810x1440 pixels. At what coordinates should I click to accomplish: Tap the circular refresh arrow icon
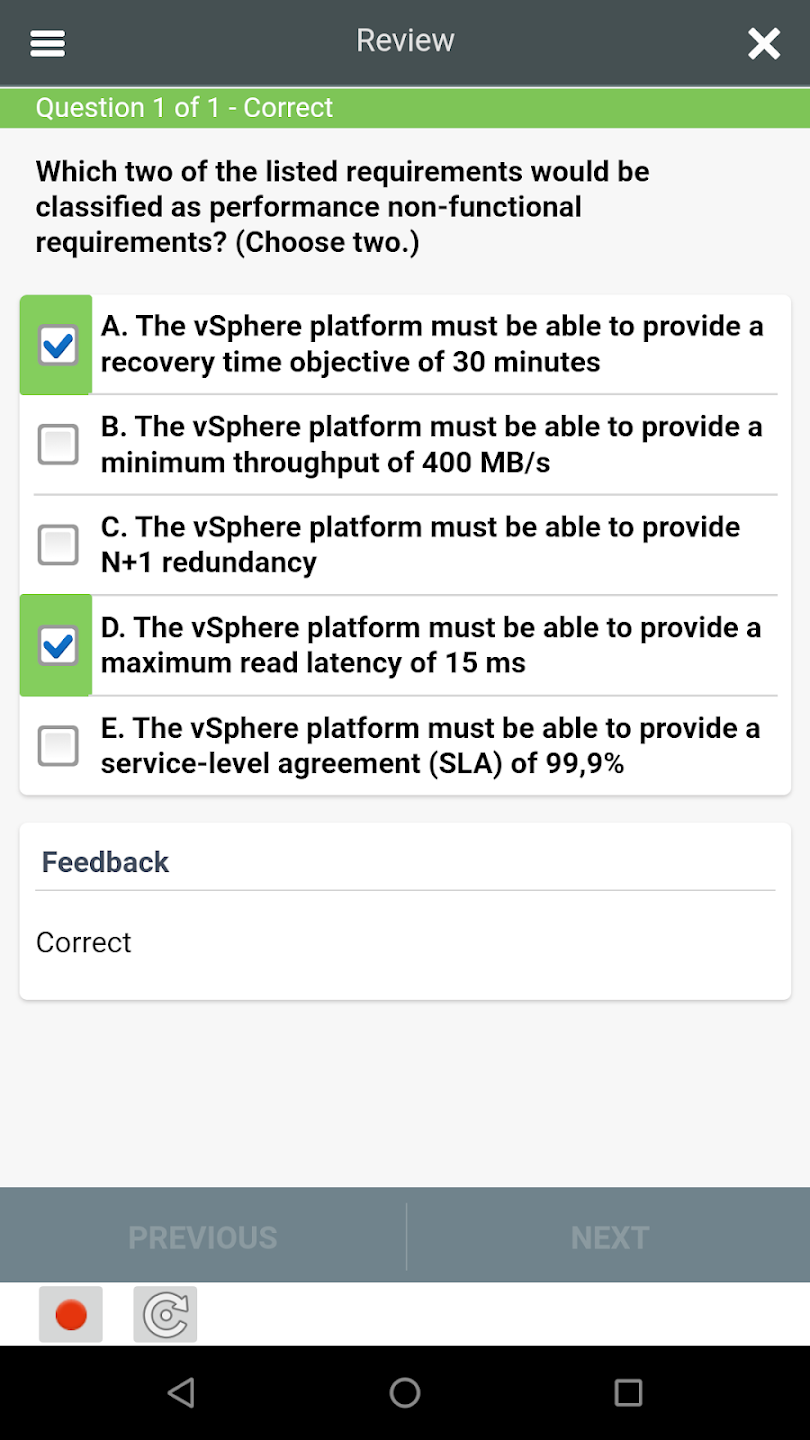(x=165, y=1314)
